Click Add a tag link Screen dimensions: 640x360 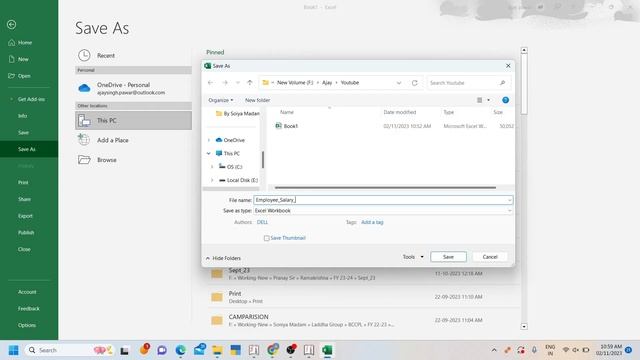pyautogui.click(x=372, y=222)
